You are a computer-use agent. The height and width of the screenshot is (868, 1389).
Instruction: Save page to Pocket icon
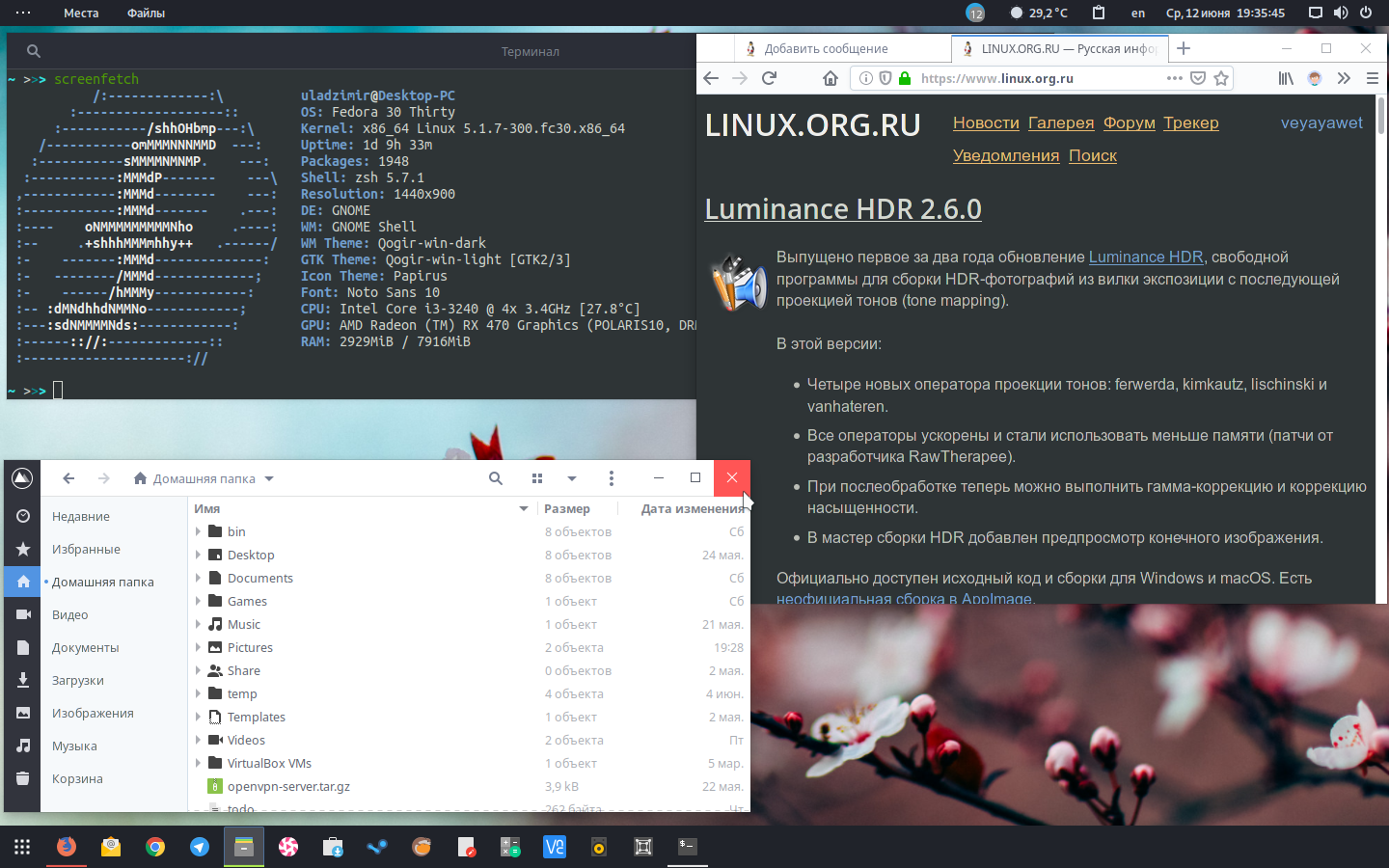pyautogui.click(x=1198, y=78)
